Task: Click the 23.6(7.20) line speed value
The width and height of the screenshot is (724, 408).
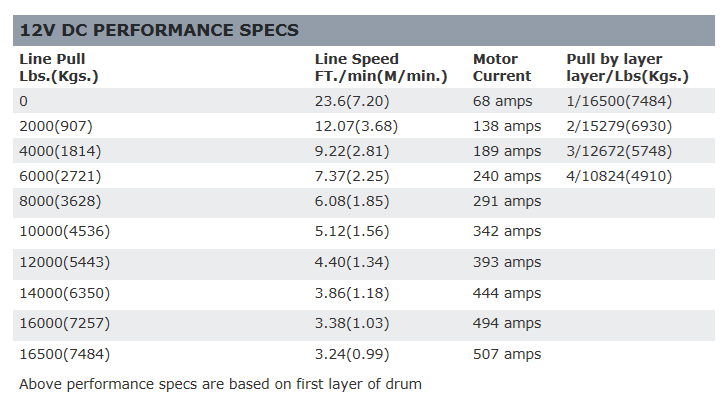Action: tap(352, 101)
